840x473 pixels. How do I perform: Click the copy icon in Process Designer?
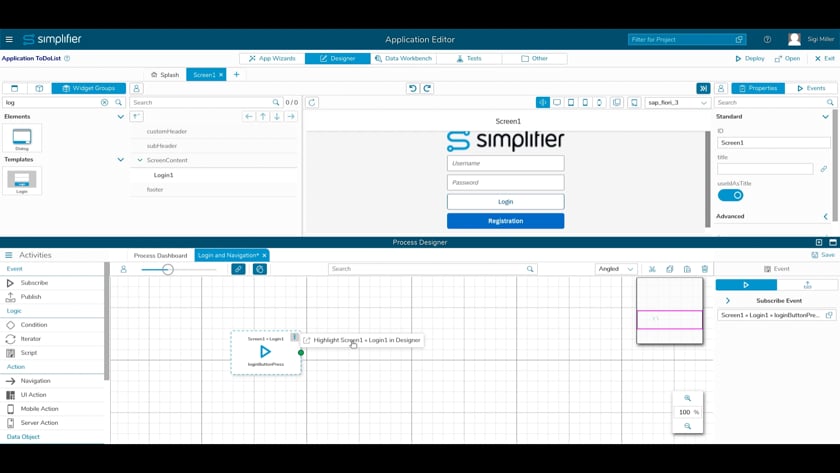(670, 269)
